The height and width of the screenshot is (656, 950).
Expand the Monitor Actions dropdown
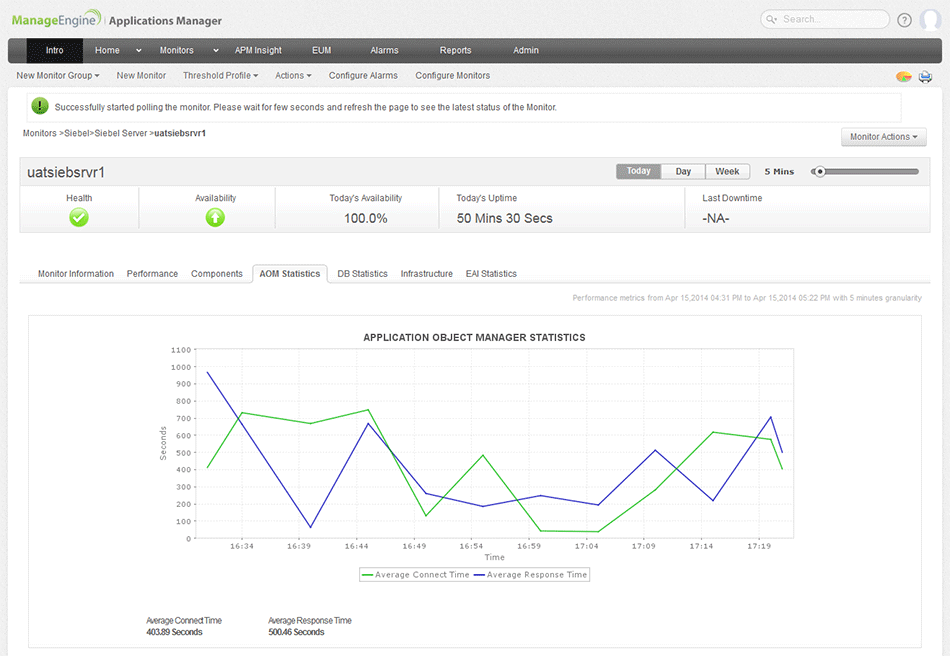(x=884, y=137)
